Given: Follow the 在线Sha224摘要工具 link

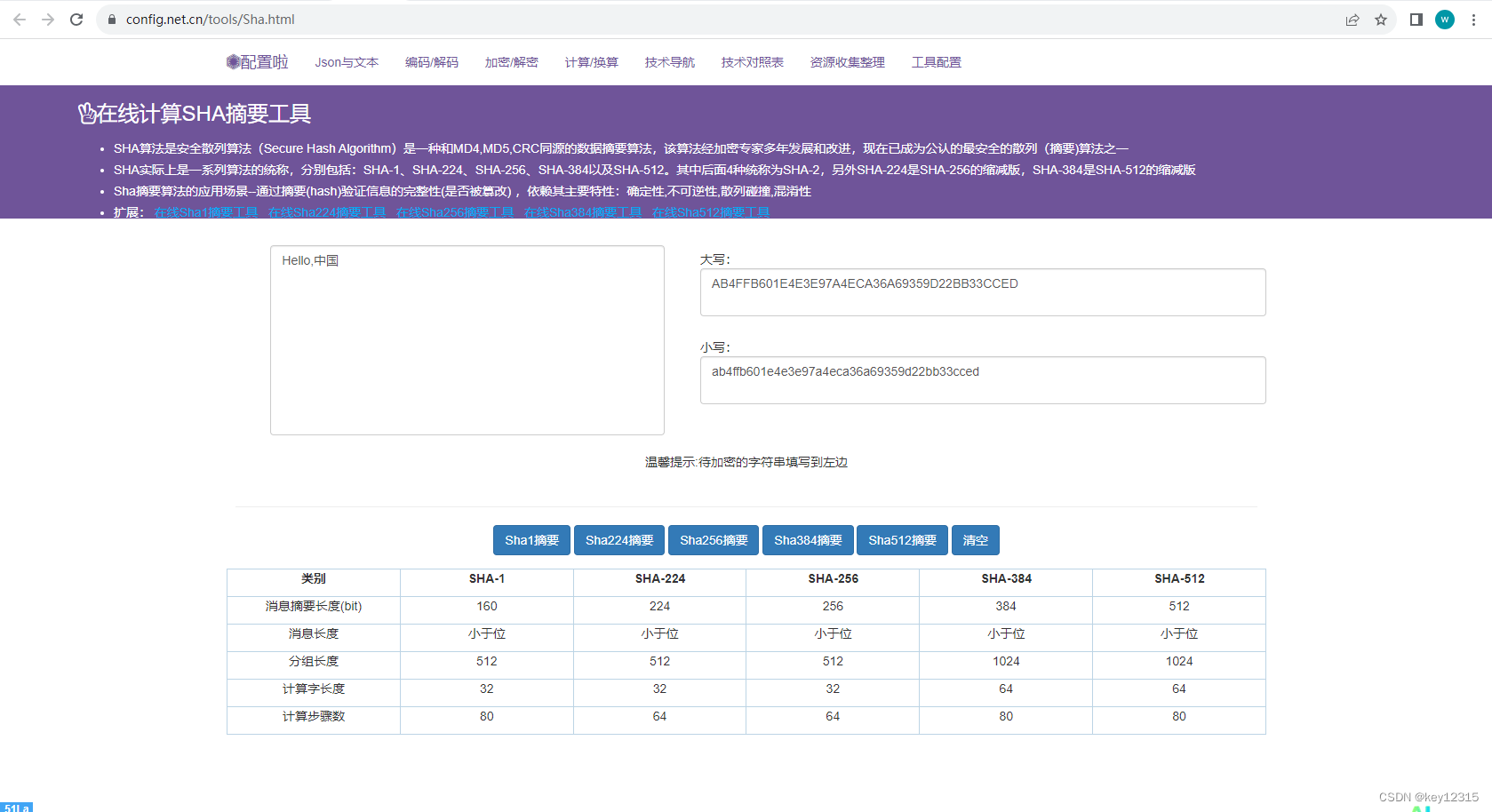Looking at the screenshot, I should tap(327, 212).
